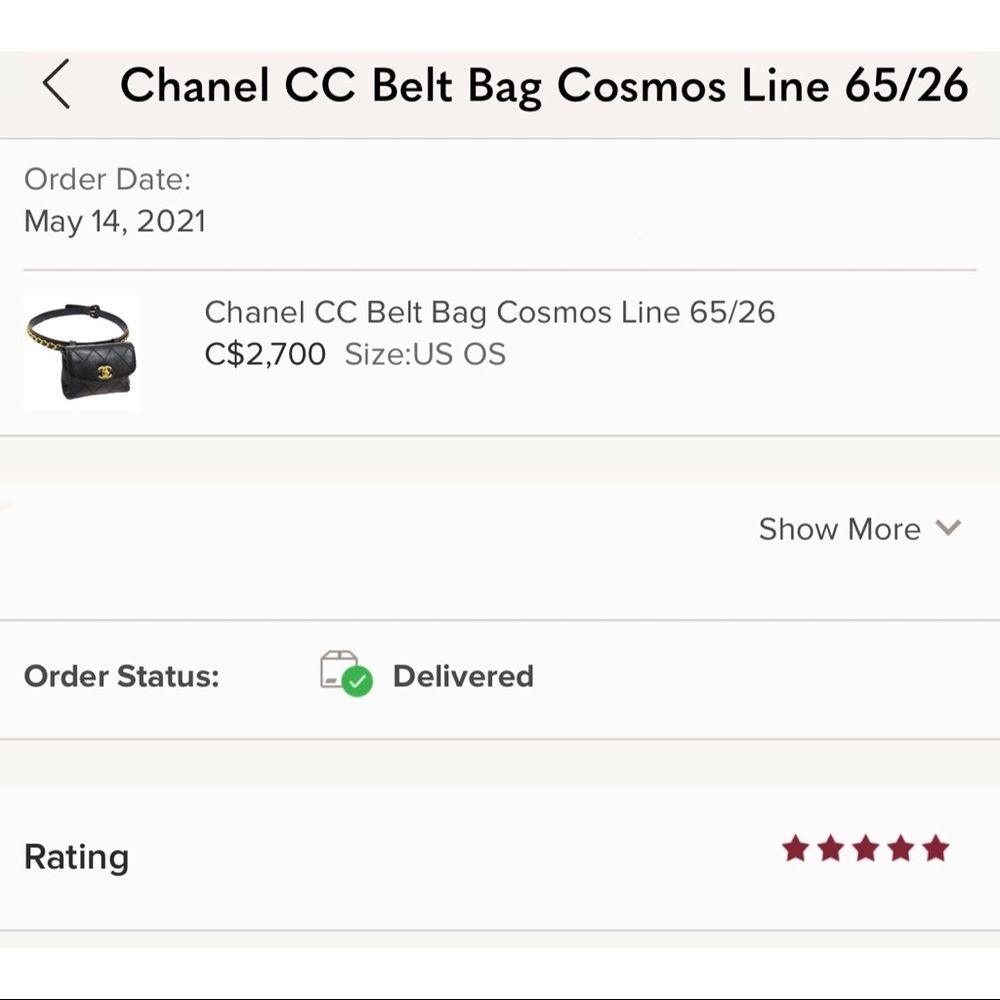The height and width of the screenshot is (1000, 1000).
Task: Click the May 14, 2021 date
Action: (x=115, y=221)
